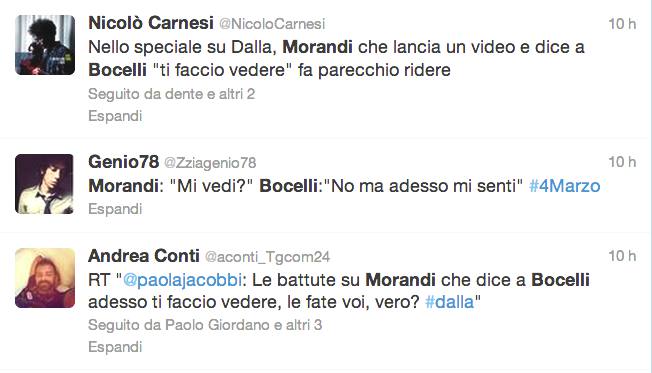Click the 10 h timestamp on Conti's tweet
Screen dimensions: 652x373
622,256
